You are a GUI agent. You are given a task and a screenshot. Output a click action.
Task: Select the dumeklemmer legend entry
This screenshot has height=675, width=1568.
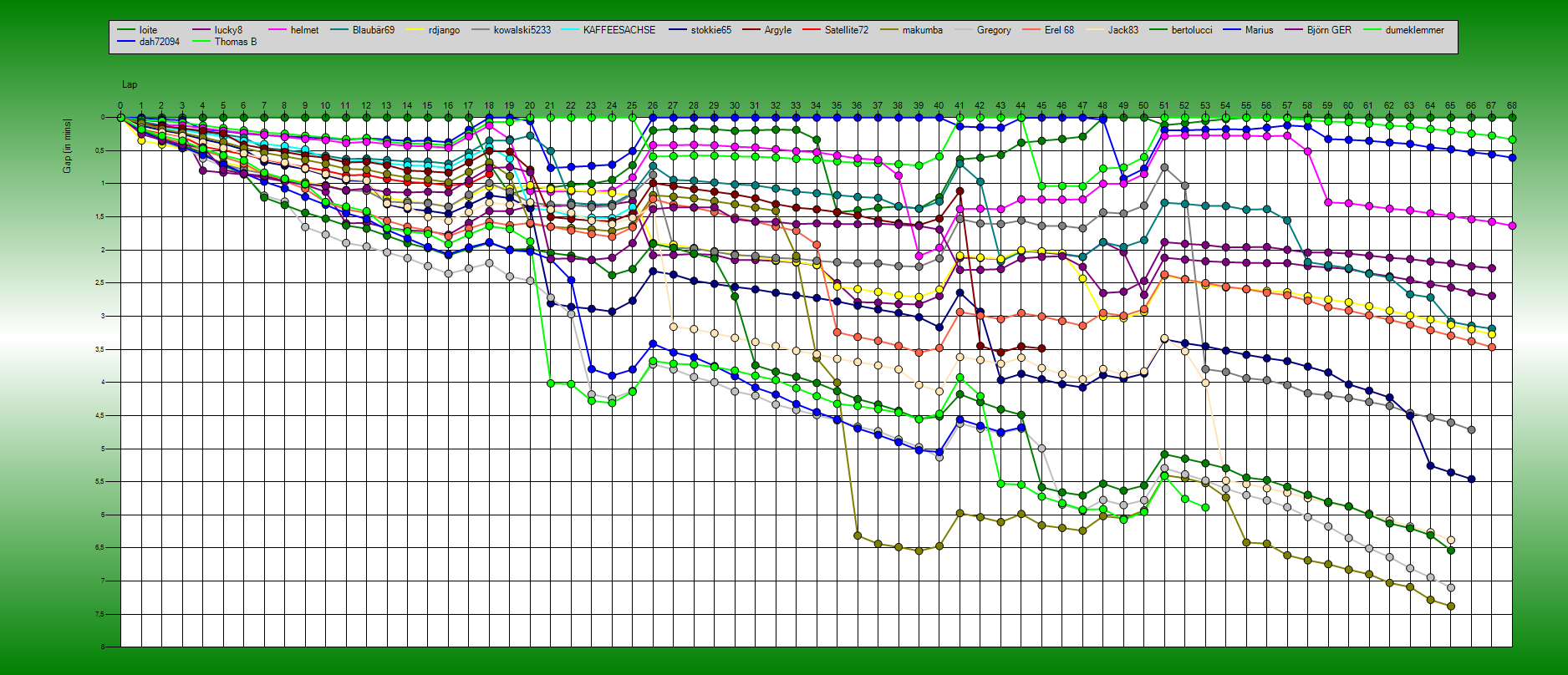pyautogui.click(x=1414, y=30)
